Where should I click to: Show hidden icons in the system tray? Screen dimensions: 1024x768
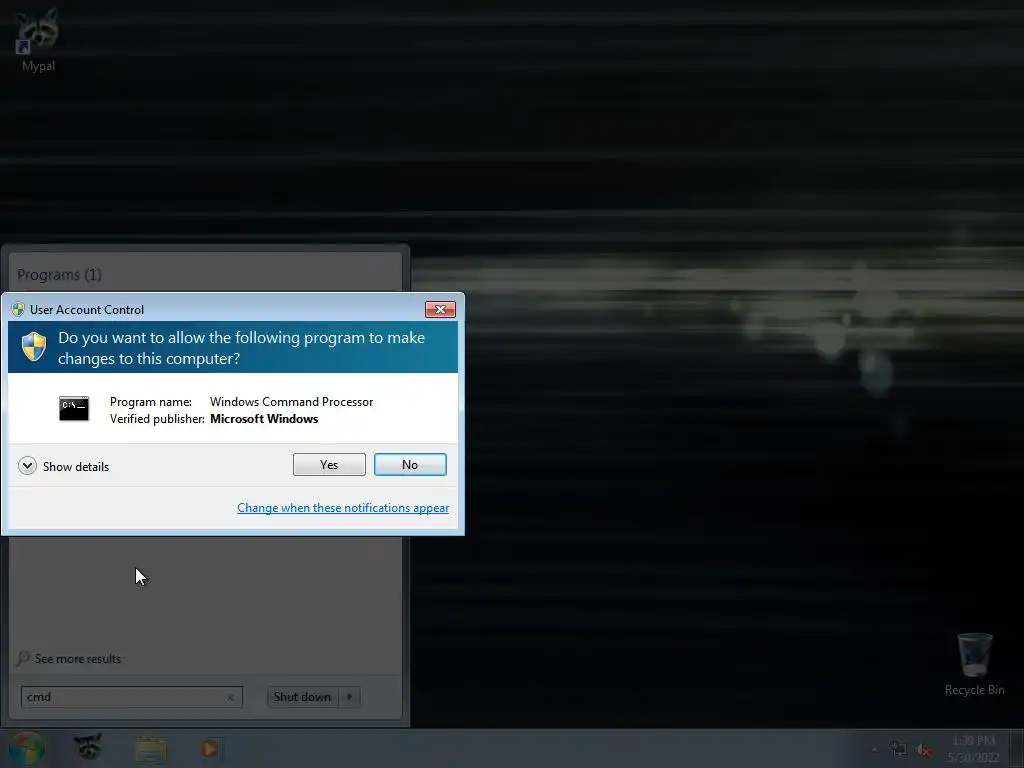(x=874, y=749)
